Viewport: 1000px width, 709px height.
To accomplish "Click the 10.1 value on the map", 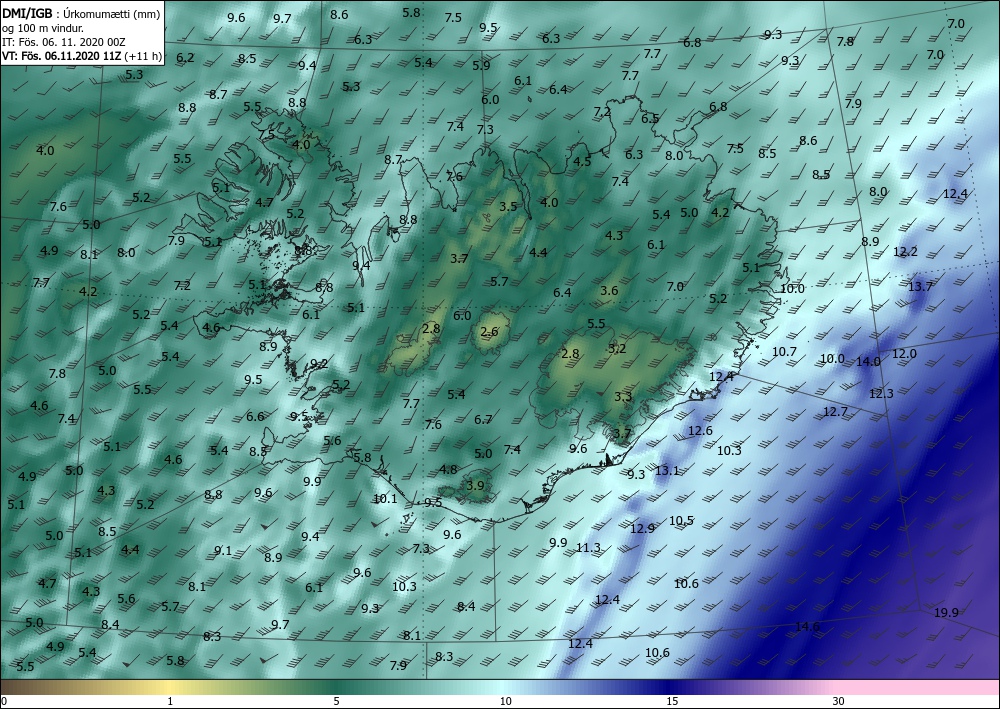I will click(385, 499).
